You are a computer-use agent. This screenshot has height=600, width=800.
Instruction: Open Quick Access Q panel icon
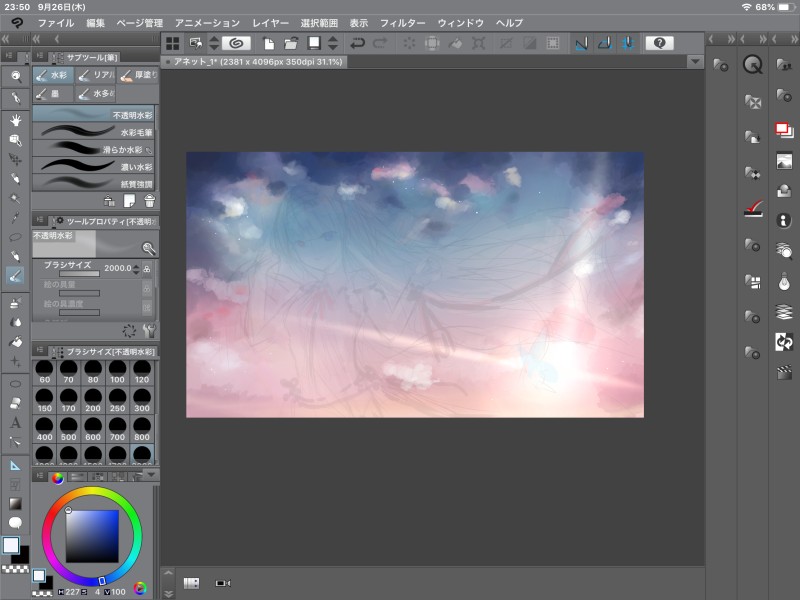[753, 65]
